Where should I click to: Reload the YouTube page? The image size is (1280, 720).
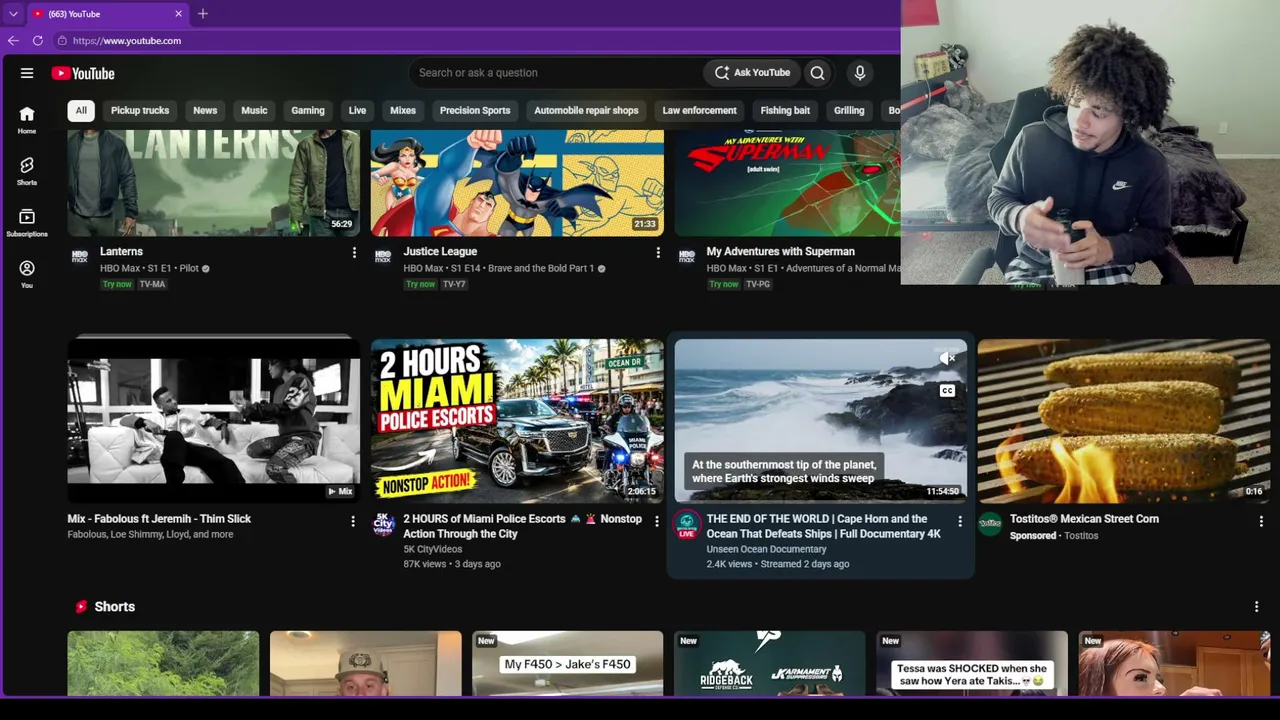(x=38, y=41)
